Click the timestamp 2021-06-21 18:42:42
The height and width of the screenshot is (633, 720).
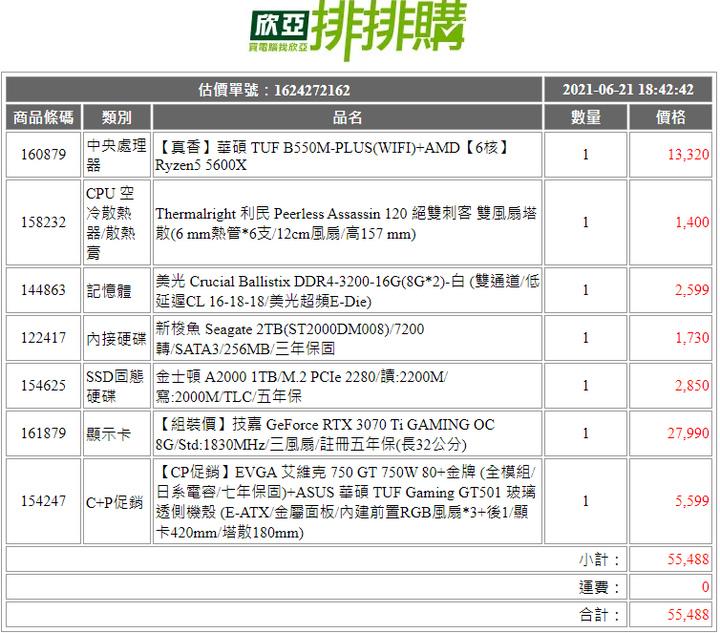[x=628, y=90]
